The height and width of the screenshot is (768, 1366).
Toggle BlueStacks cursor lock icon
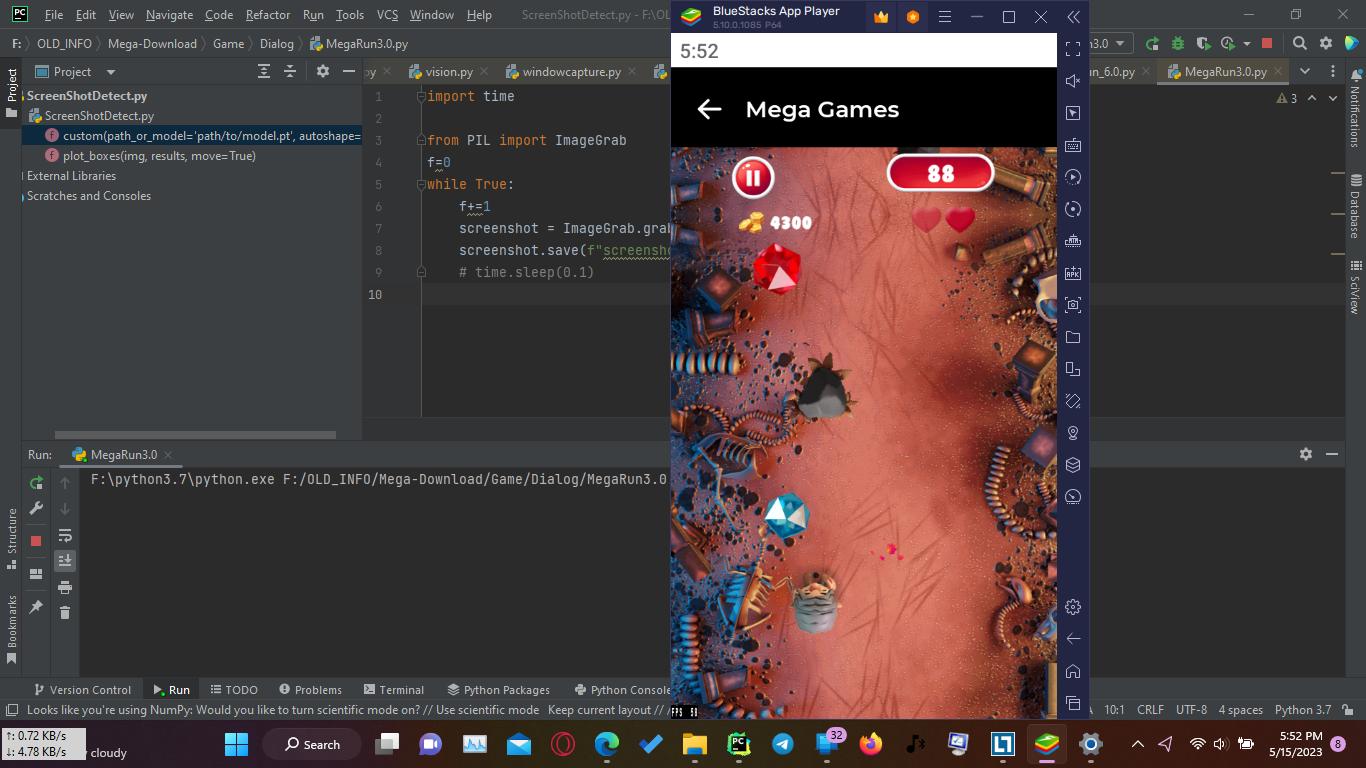[x=1073, y=113]
